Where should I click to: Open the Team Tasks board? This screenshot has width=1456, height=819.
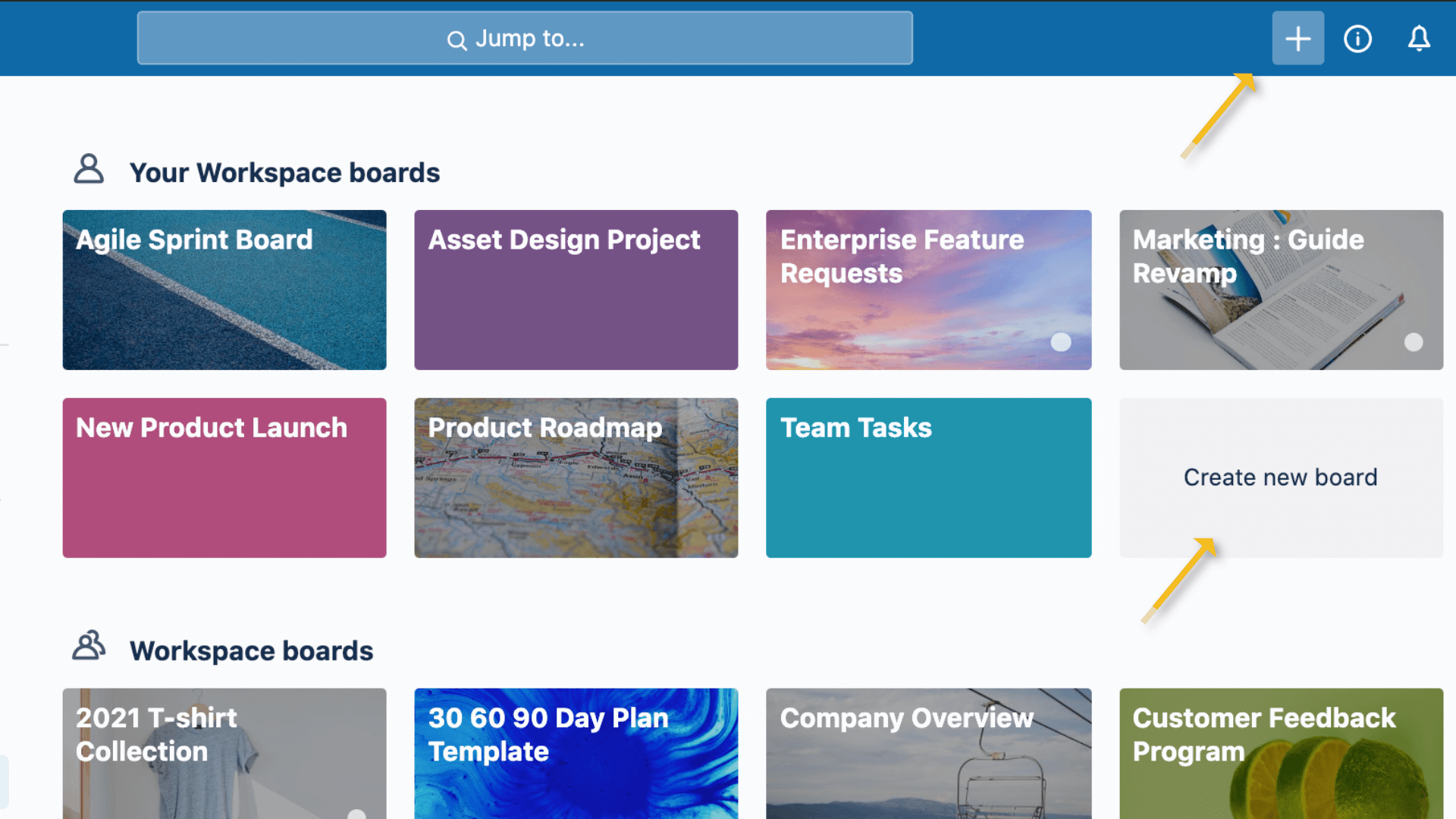tap(928, 477)
